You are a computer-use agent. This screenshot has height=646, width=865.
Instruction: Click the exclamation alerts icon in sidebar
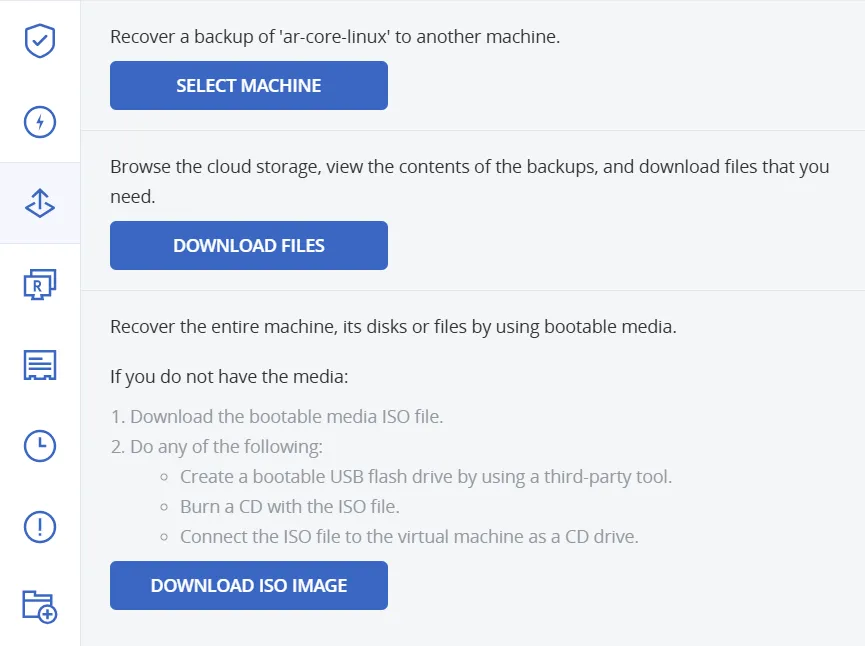39,527
